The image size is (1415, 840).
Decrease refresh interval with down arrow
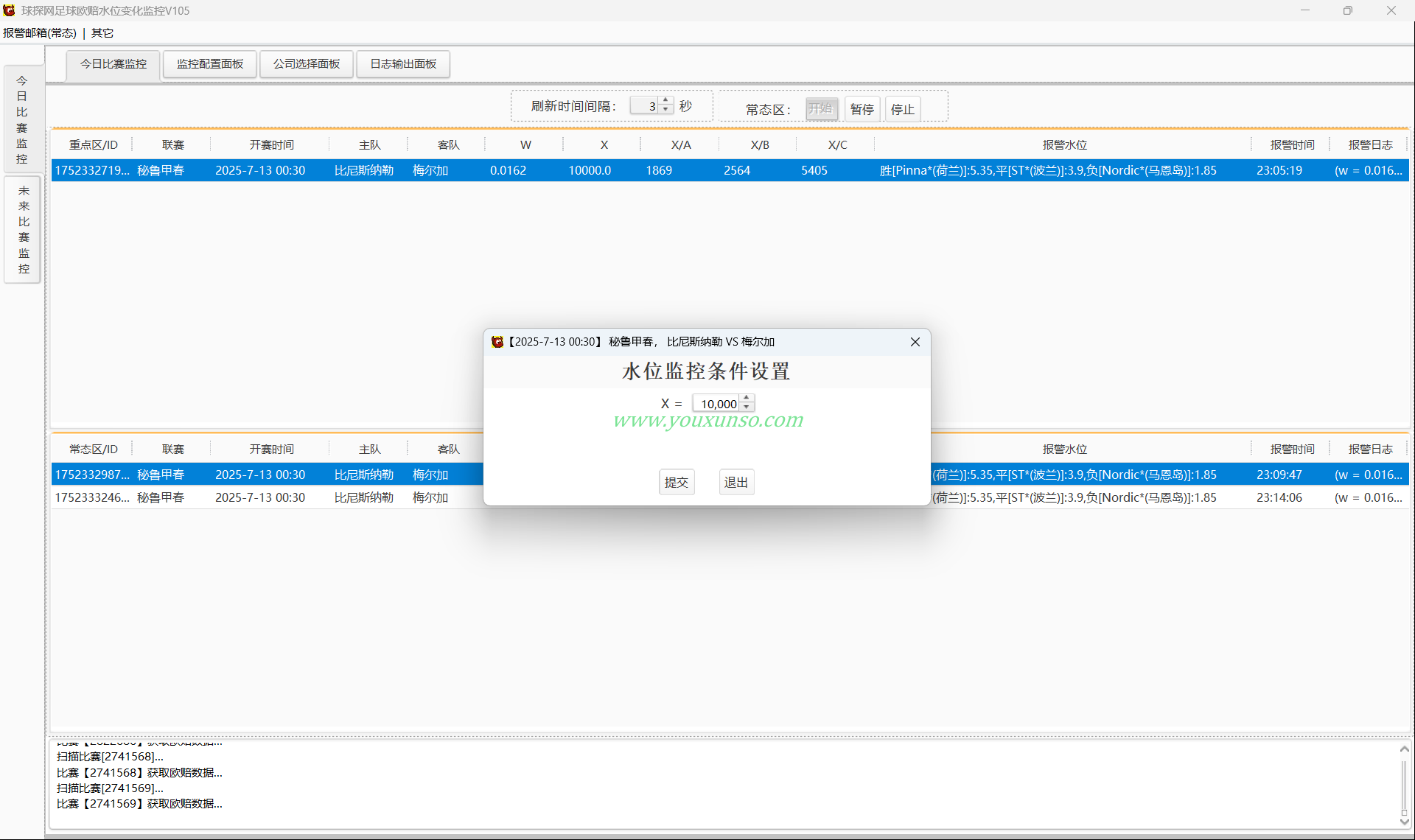tap(665, 110)
